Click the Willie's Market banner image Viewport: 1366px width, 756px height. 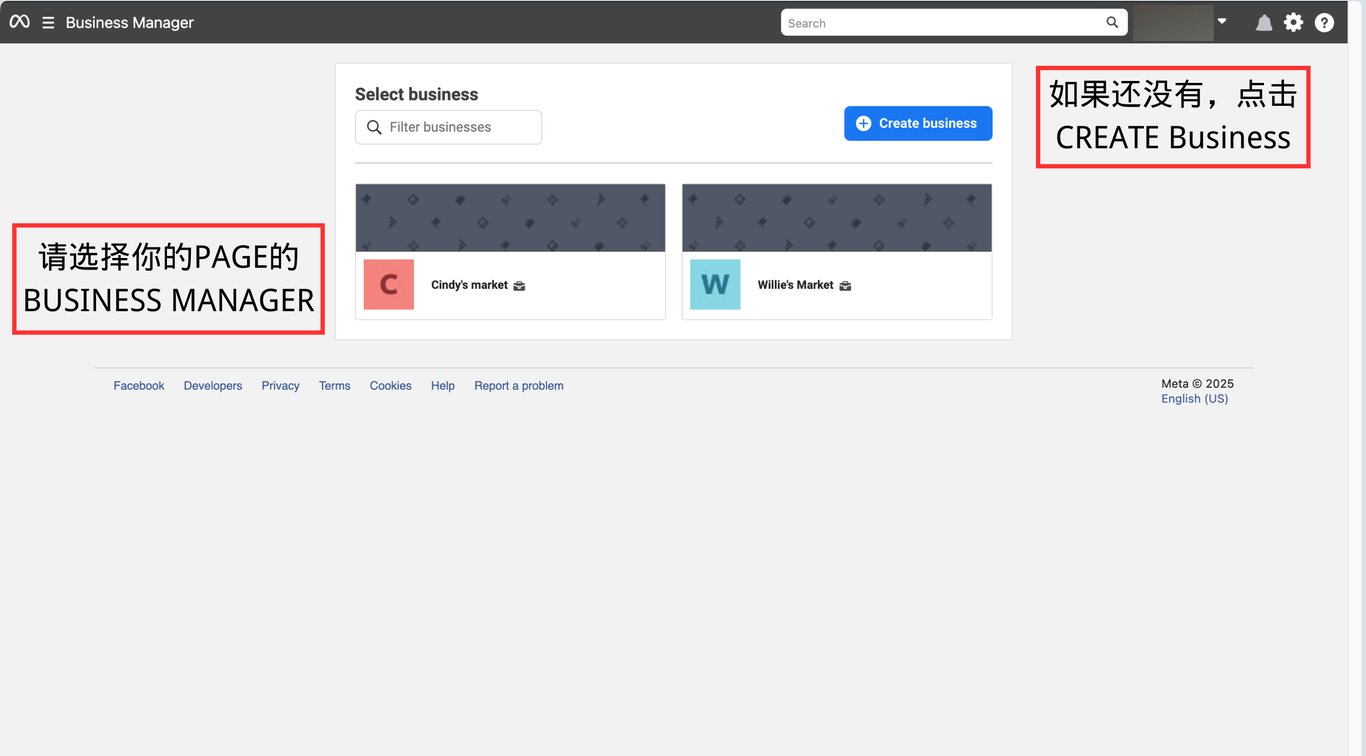pyautogui.click(x=837, y=218)
